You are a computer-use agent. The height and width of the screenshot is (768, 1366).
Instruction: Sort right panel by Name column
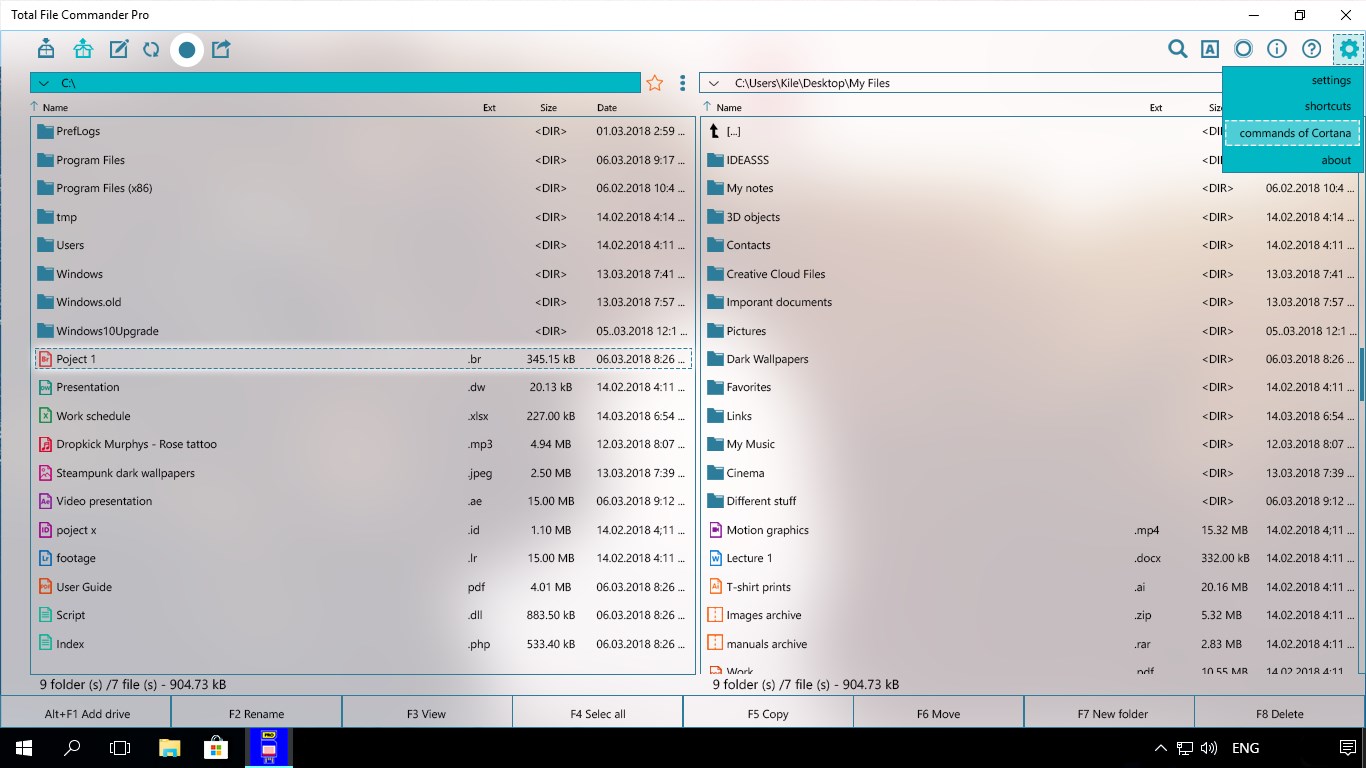click(729, 107)
